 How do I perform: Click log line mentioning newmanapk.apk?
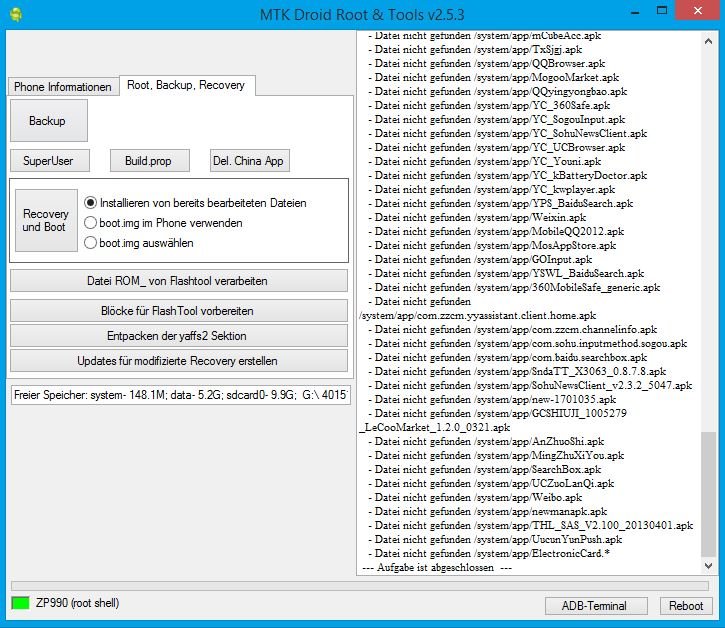(488, 511)
